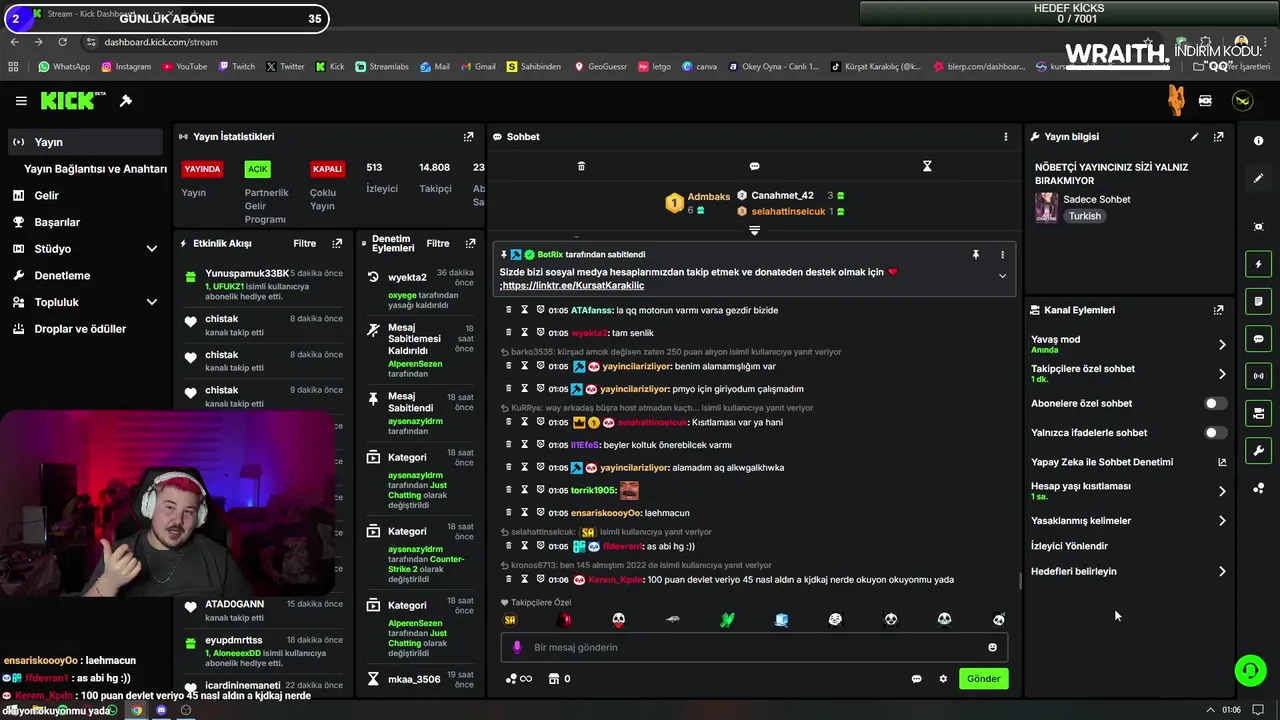Unpin the BotRix pinned message

(x=976, y=255)
